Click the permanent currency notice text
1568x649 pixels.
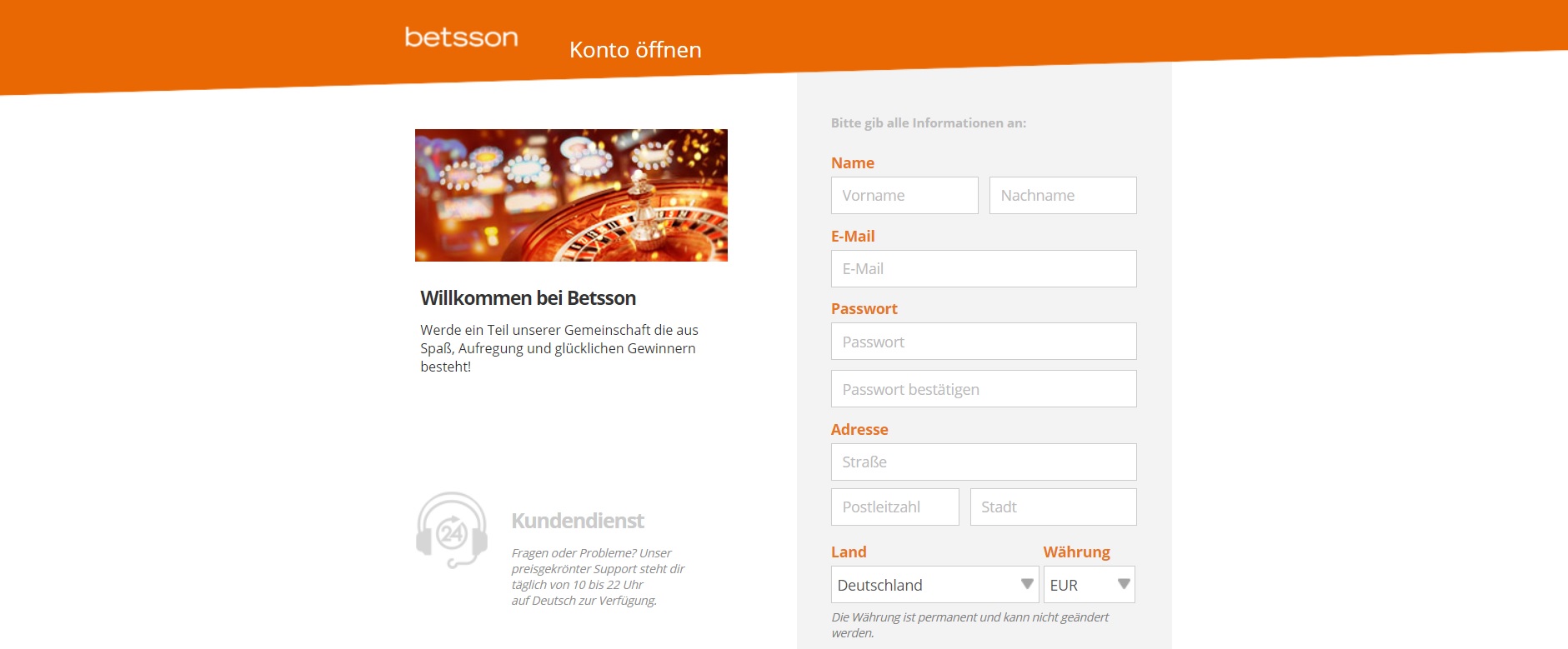coord(969,625)
